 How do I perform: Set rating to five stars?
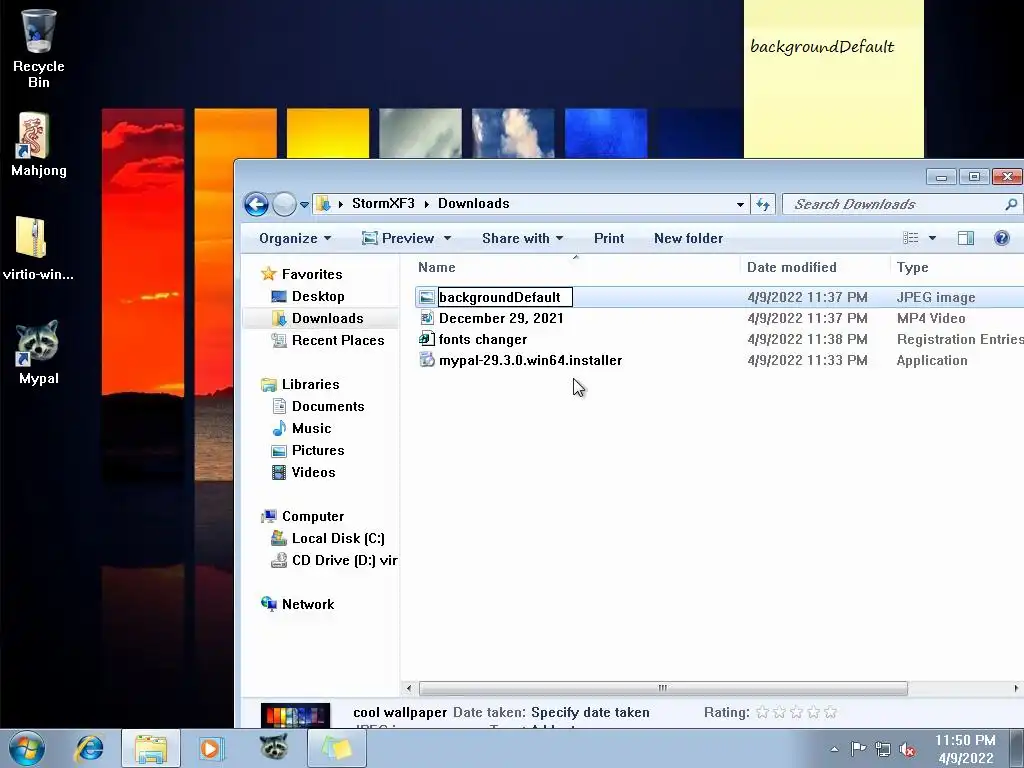point(830,712)
